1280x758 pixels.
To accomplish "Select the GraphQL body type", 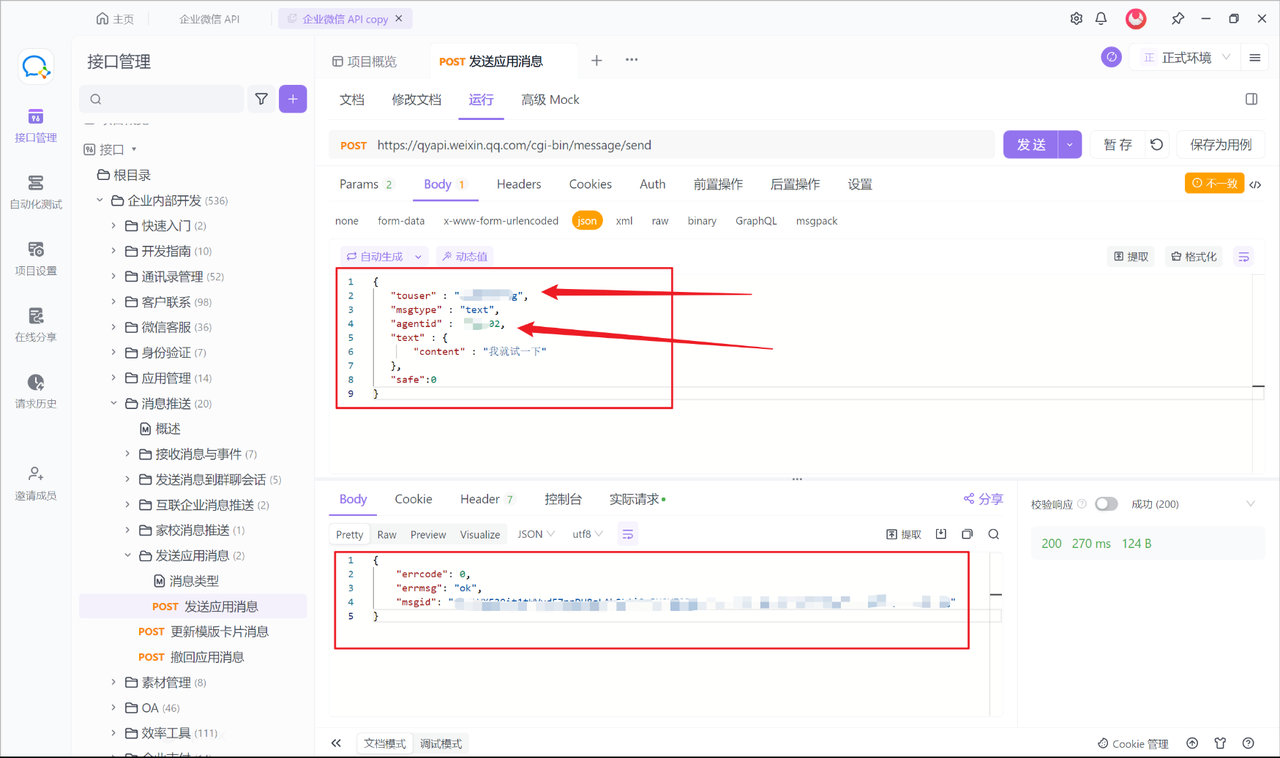I will tap(756, 221).
